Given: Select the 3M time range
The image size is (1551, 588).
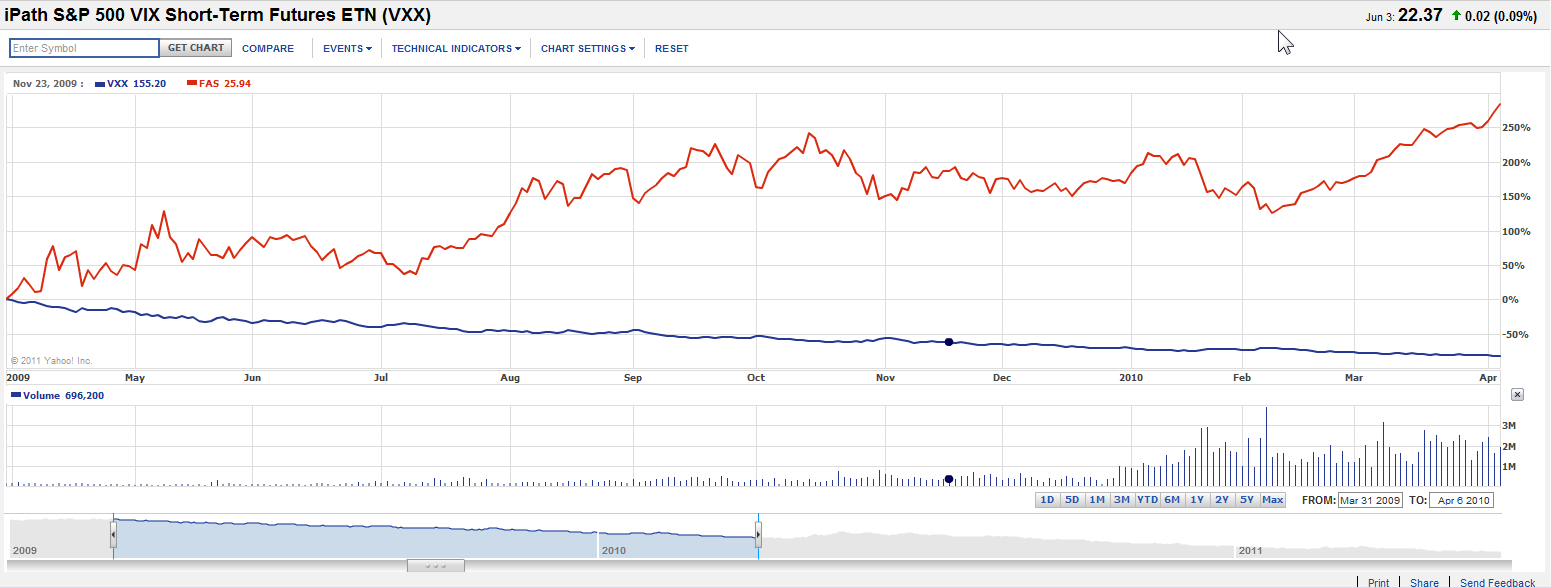Looking at the screenshot, I should pos(1122,499).
